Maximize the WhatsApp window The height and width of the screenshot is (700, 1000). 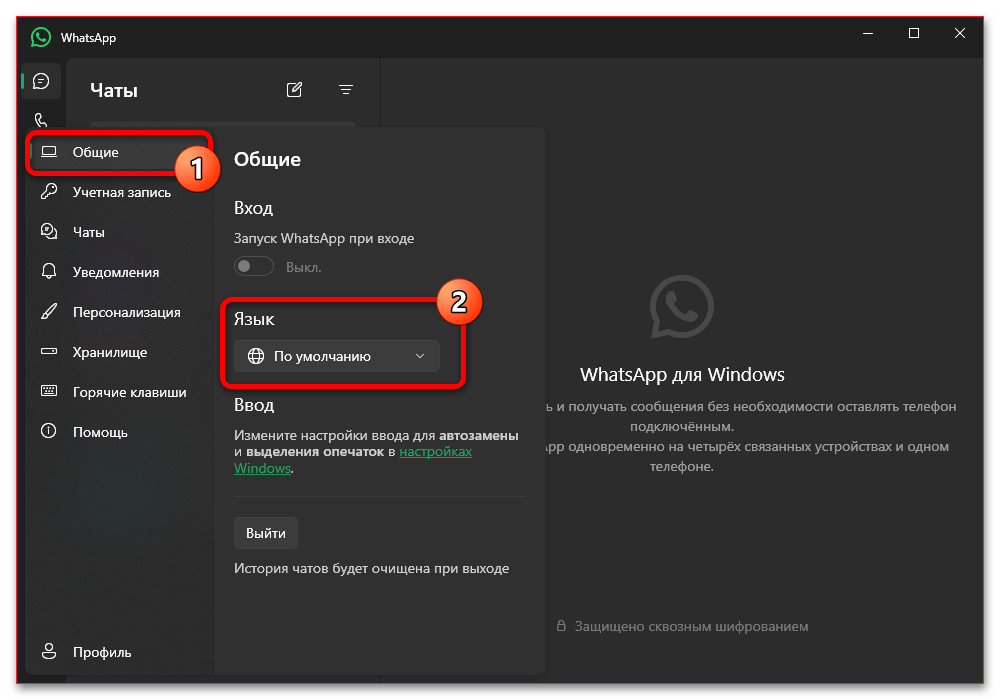pyautogui.click(x=914, y=33)
